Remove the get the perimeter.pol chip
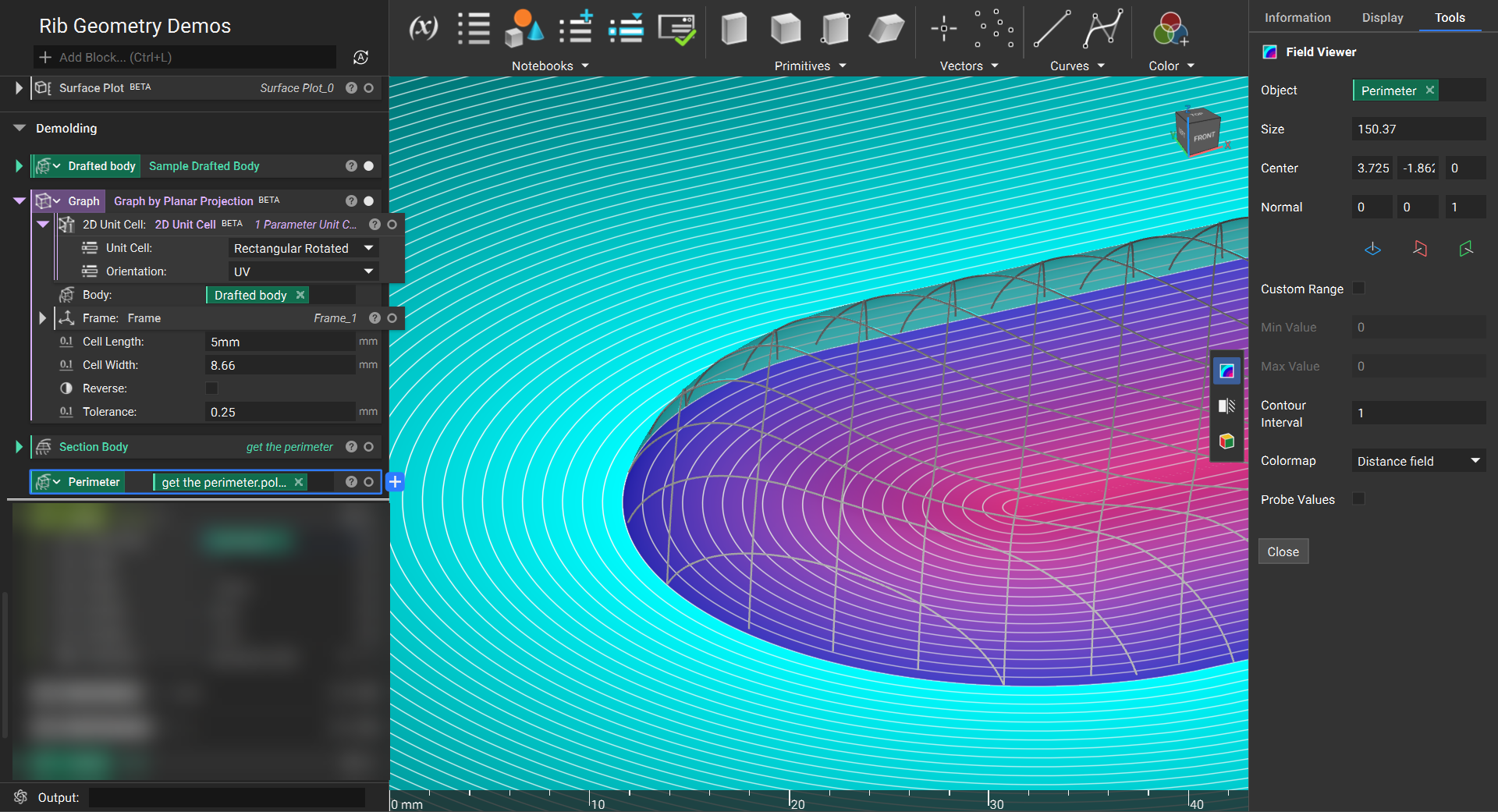Viewport: 1498px width, 812px height. (x=299, y=482)
